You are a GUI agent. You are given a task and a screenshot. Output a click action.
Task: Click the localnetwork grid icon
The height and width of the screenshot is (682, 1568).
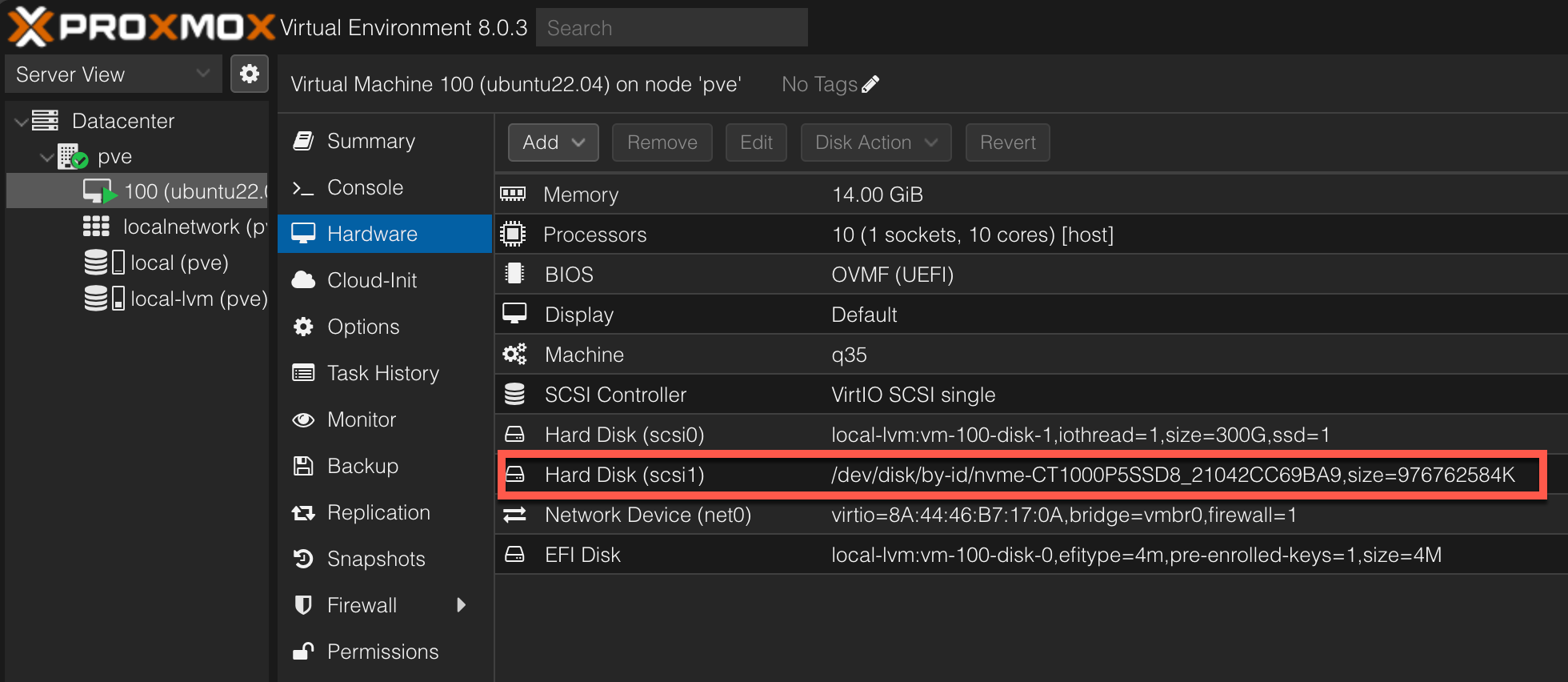tap(96, 227)
